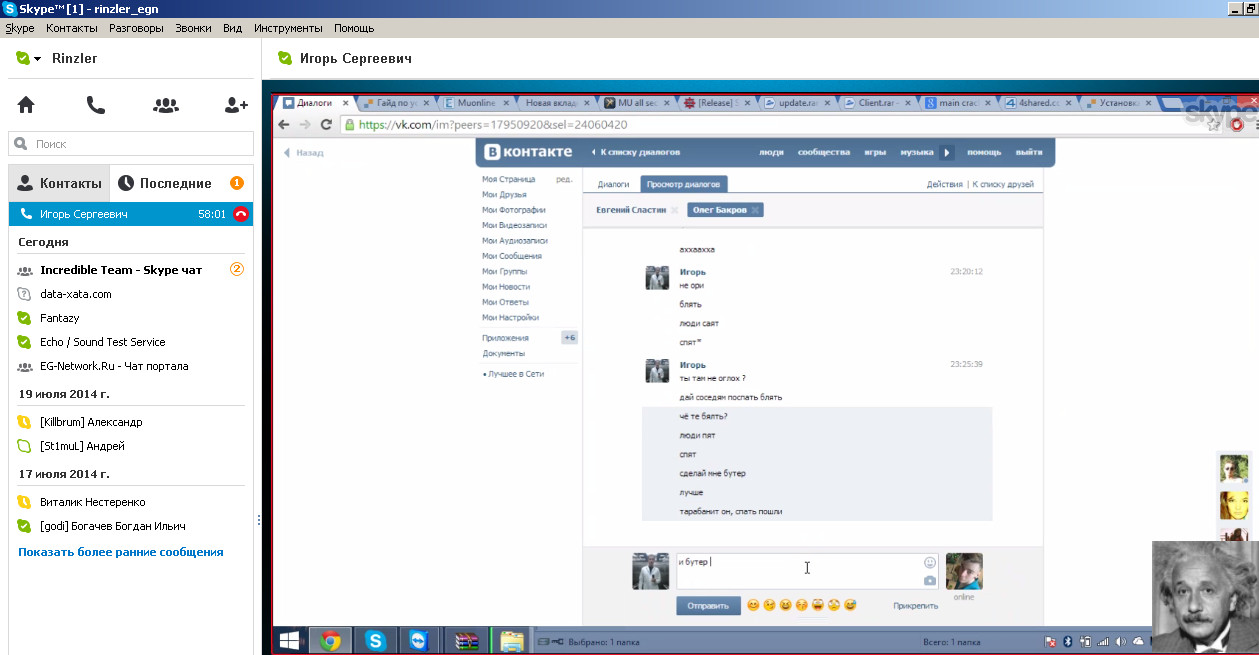The image size is (1259, 655).
Task: Click the phone icon to call phones
Action: pyautogui.click(x=96, y=105)
